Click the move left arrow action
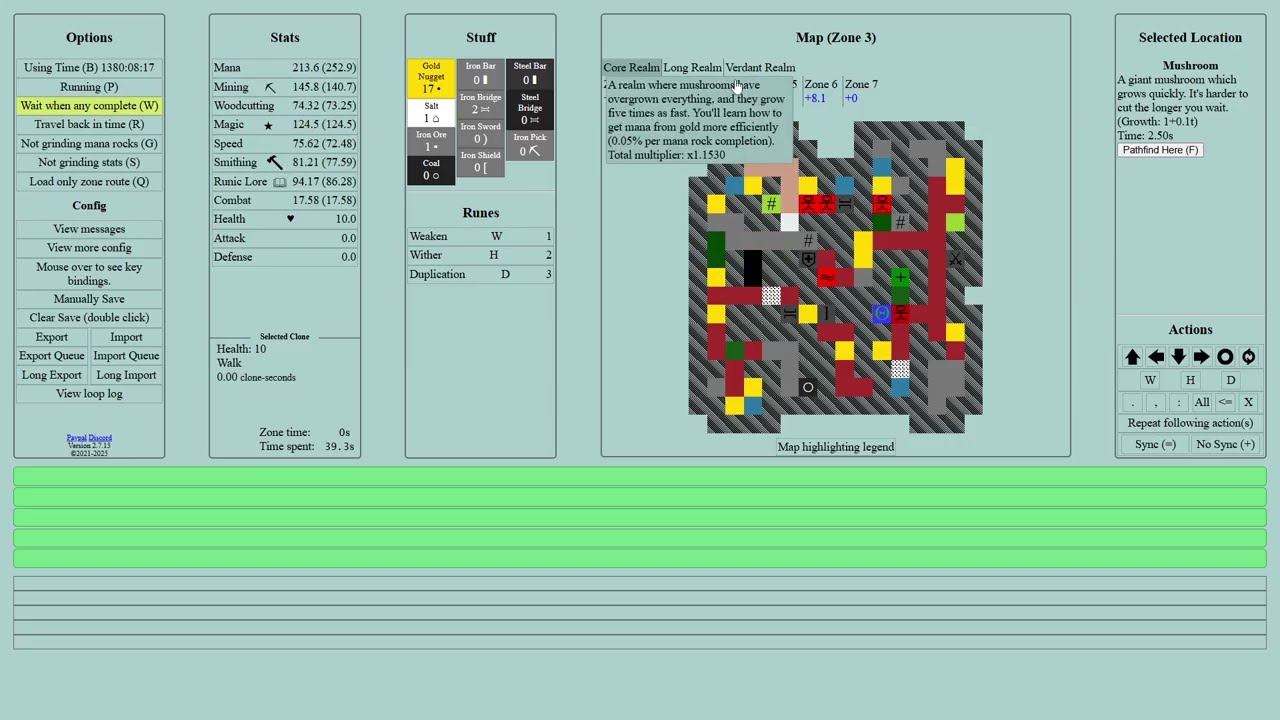This screenshot has width=1280, height=720. [x=1156, y=357]
